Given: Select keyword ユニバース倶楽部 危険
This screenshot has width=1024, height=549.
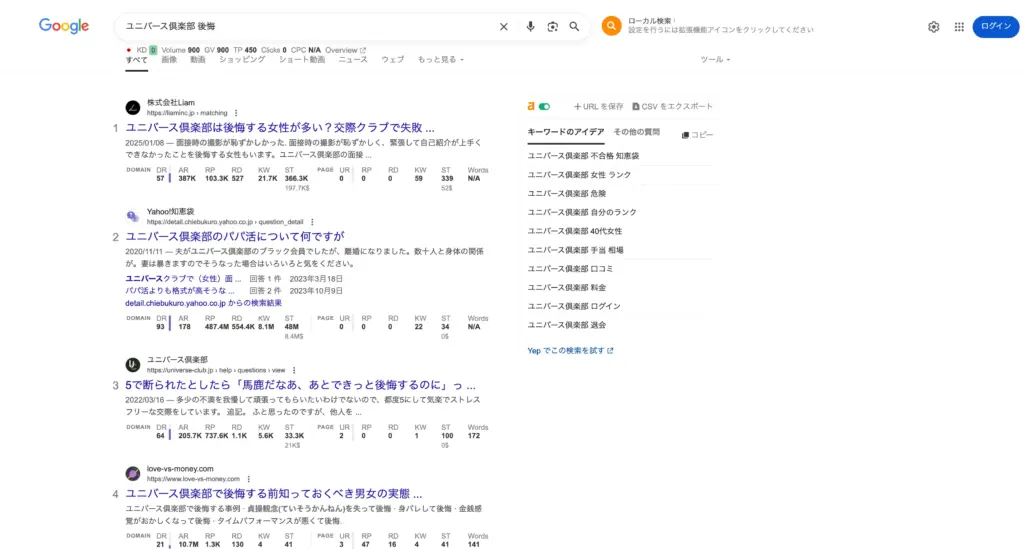Looking at the screenshot, I should pos(567,193).
